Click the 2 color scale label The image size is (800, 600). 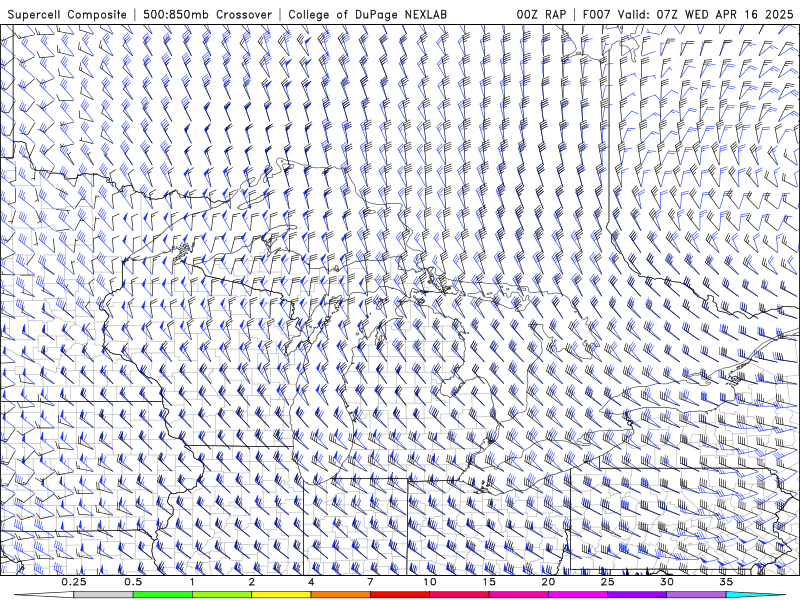point(252,582)
